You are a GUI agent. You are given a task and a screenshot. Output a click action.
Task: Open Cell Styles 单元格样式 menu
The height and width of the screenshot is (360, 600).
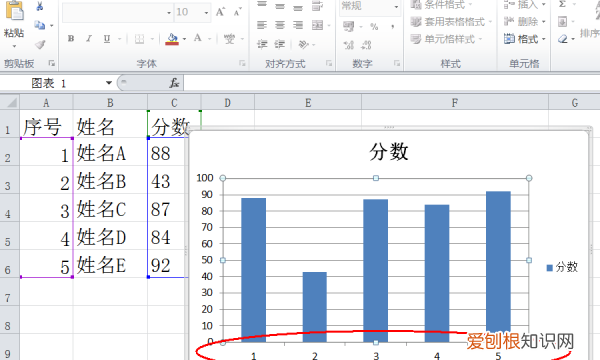pos(446,39)
